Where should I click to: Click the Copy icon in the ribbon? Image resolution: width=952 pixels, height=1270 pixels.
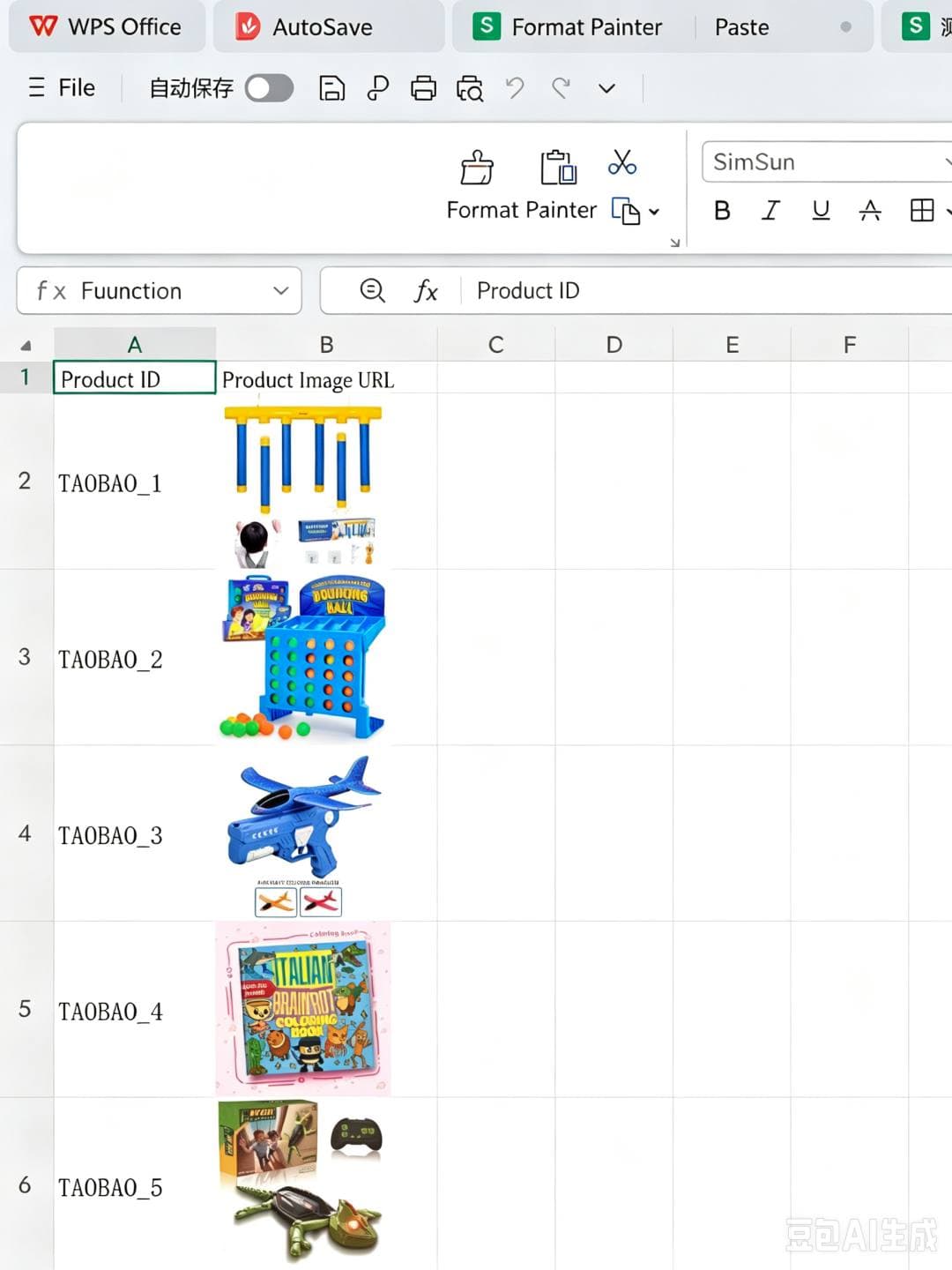coord(625,211)
